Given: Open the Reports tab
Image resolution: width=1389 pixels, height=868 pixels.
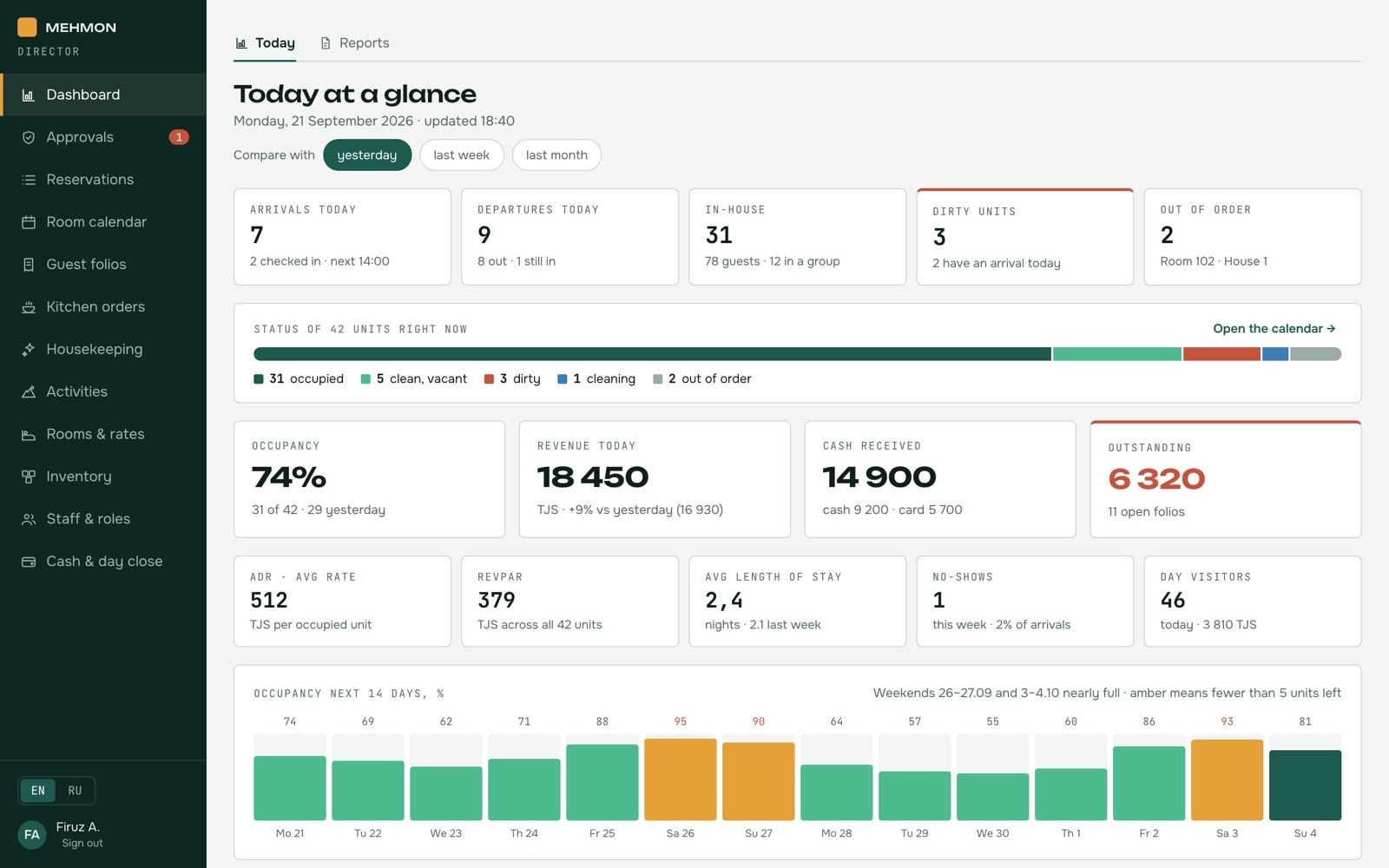Looking at the screenshot, I should [x=354, y=43].
